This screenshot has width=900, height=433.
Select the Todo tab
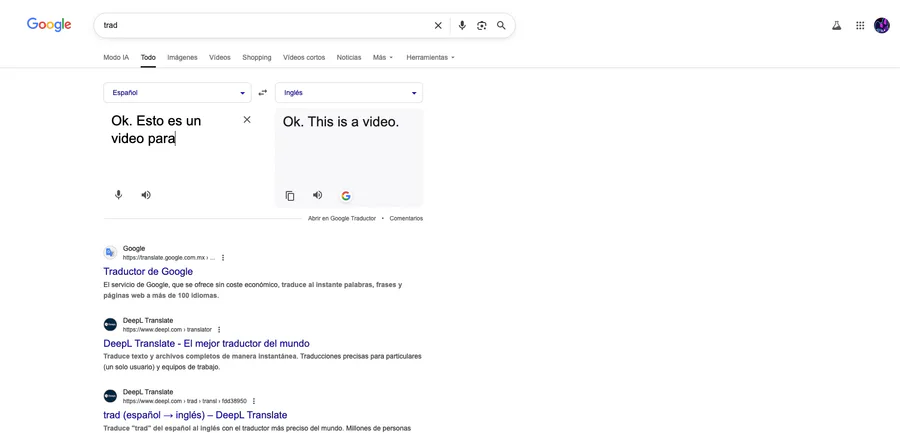click(x=148, y=57)
